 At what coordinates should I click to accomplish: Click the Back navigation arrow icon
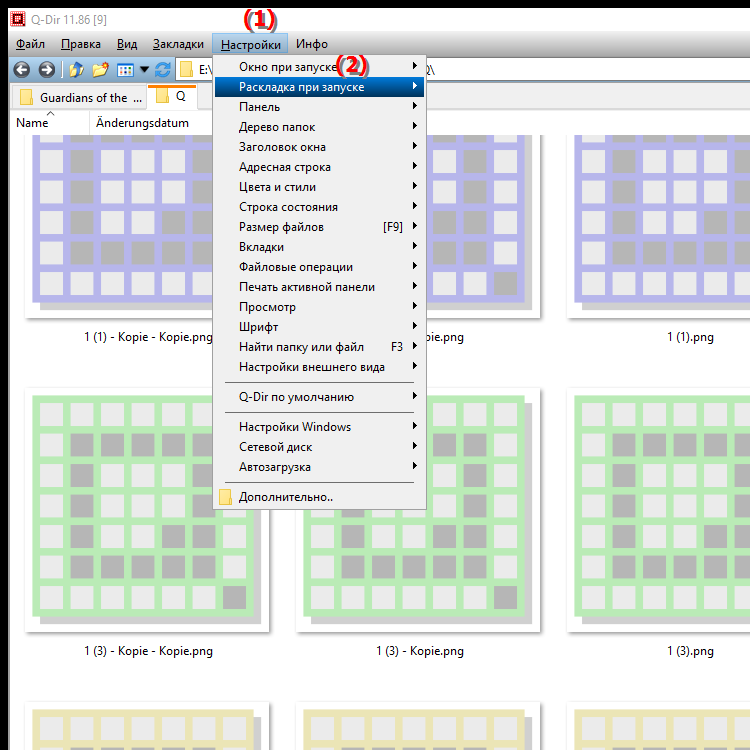coord(22,70)
